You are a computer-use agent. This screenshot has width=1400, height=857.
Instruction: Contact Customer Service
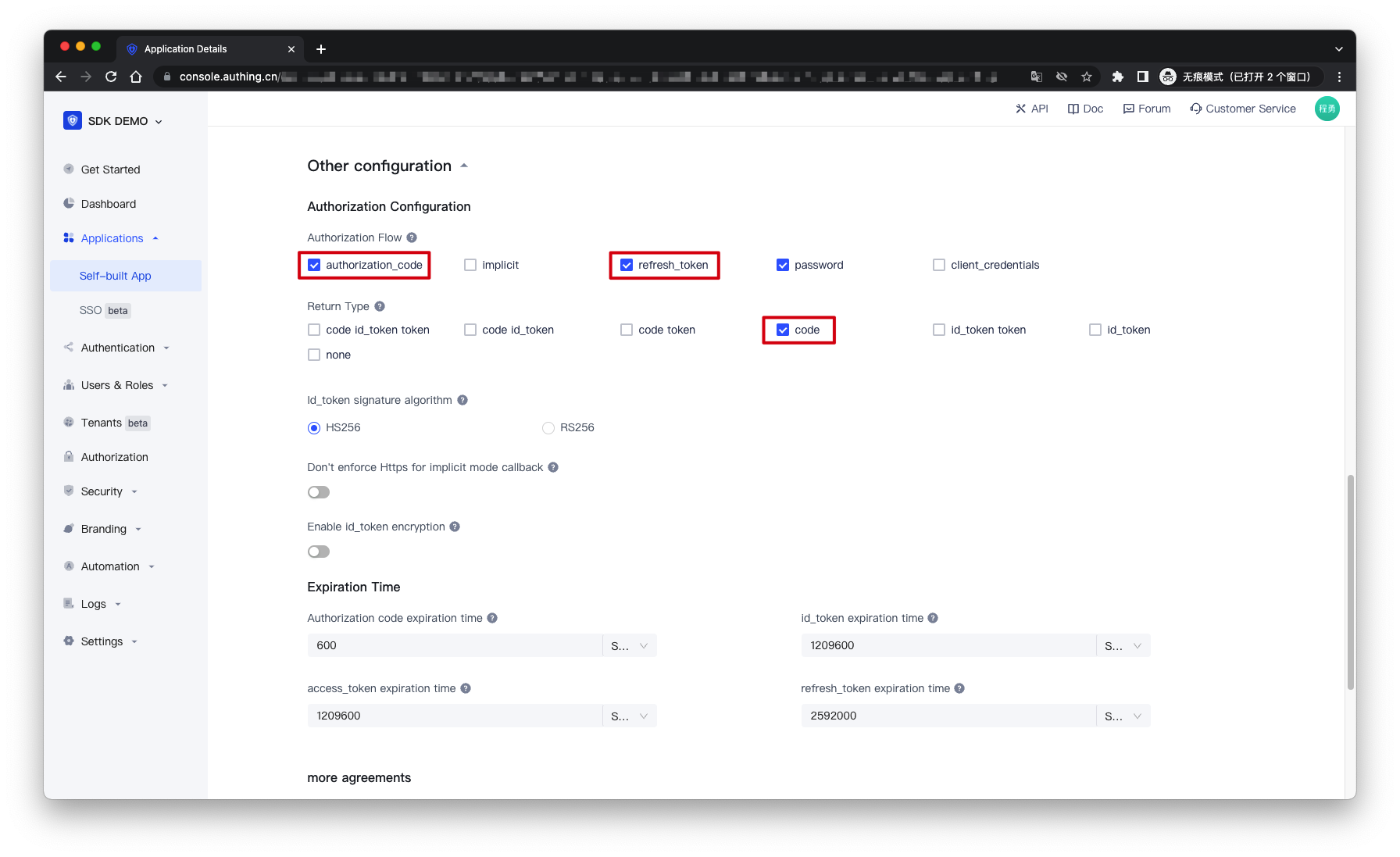coord(1243,109)
